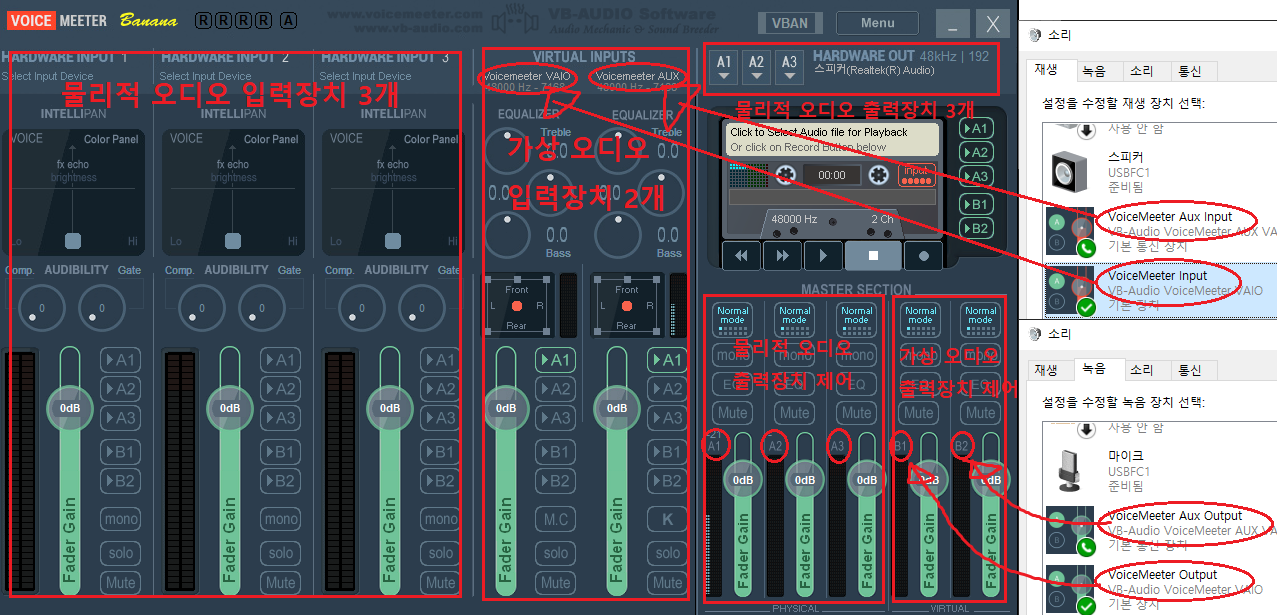Screen dimensions: 1277x615
Task: Route cassette playback to bus A2
Action: [x=975, y=152]
